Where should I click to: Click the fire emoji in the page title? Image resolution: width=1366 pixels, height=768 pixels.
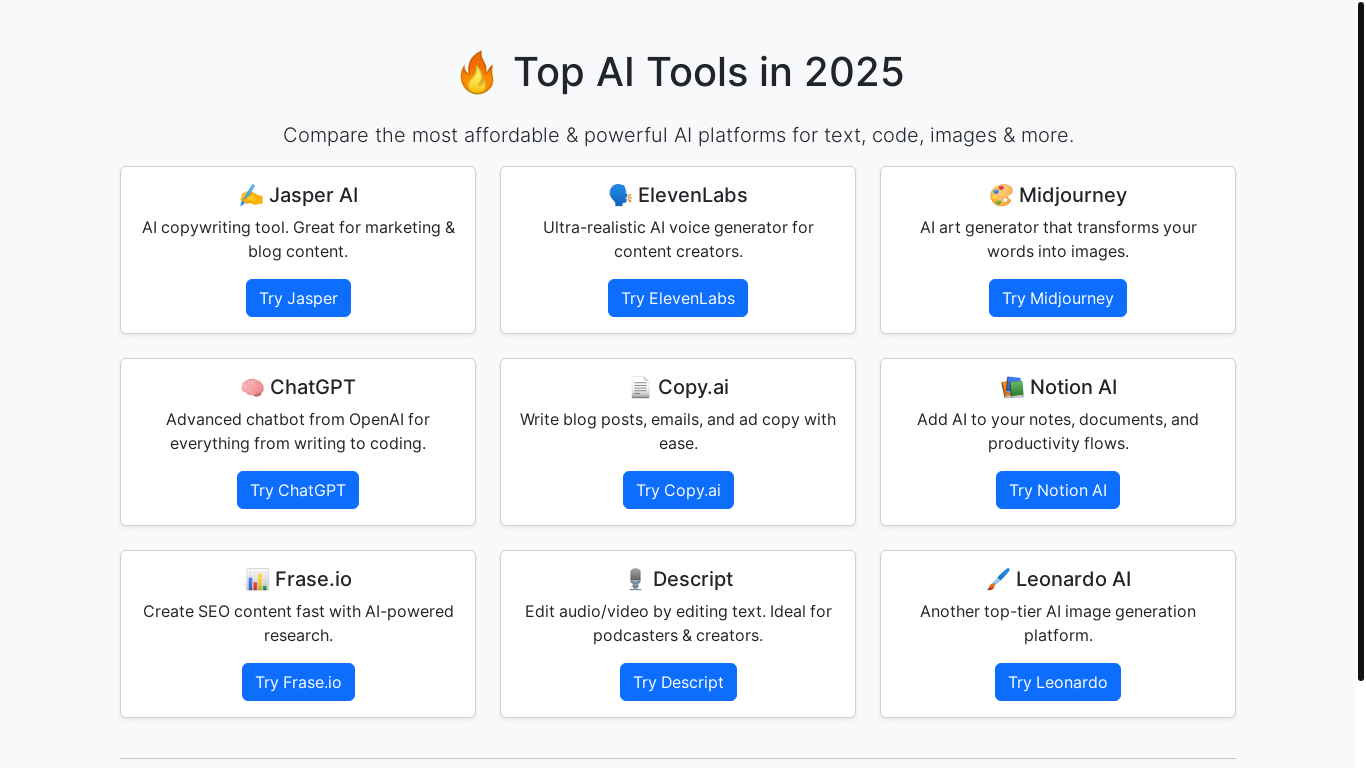pos(477,74)
